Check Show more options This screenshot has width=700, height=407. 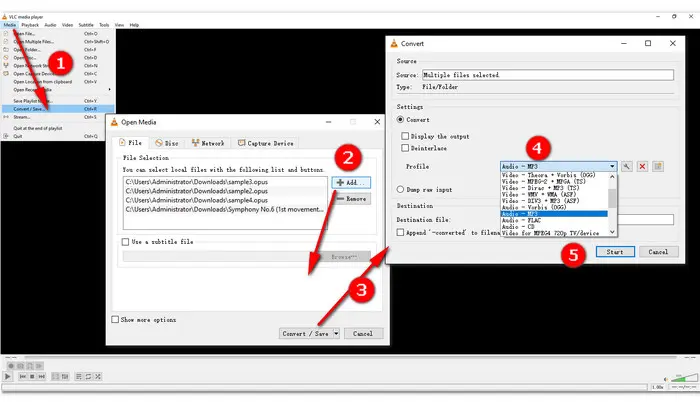coord(115,320)
